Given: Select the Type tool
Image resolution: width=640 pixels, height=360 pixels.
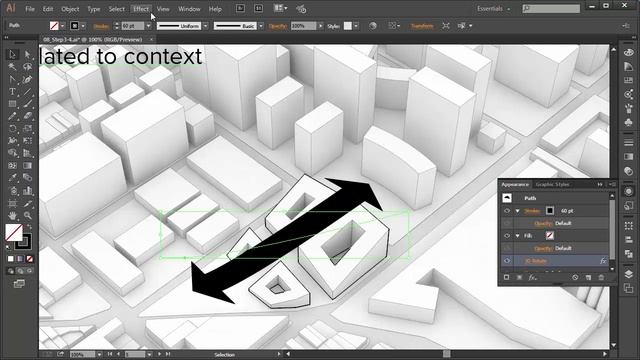Looking at the screenshot, I should (x=12, y=91).
